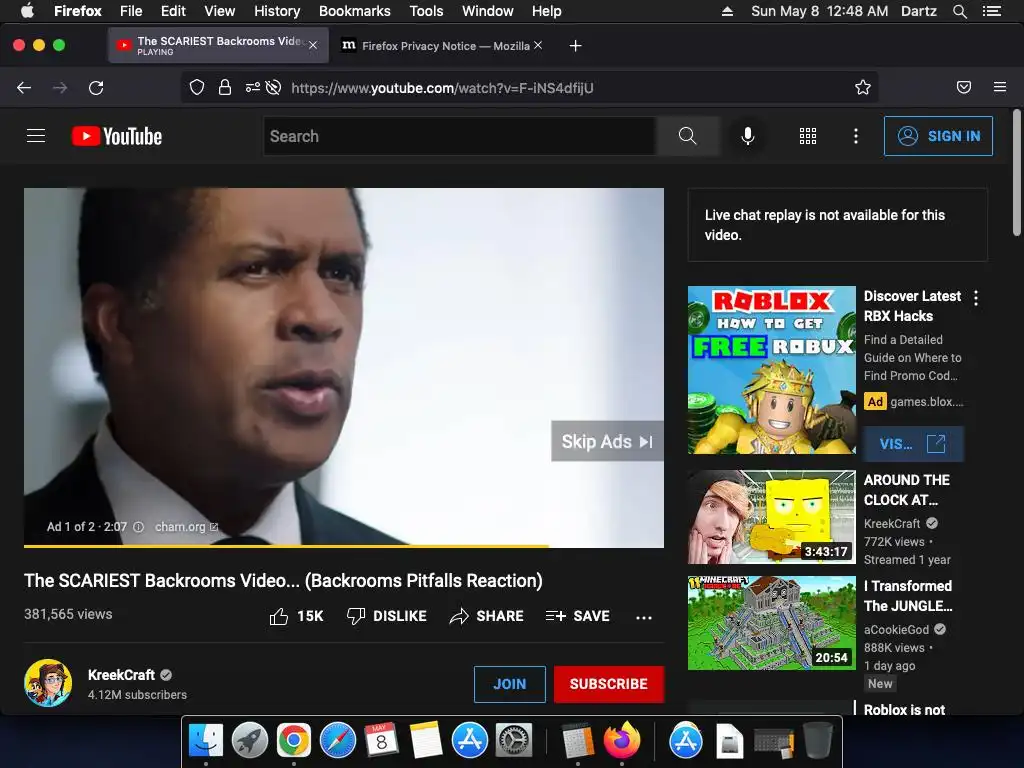Viewport: 1024px width, 768px height.
Task: Open Minecraft jungle temple video thumbnail
Action: [771, 622]
